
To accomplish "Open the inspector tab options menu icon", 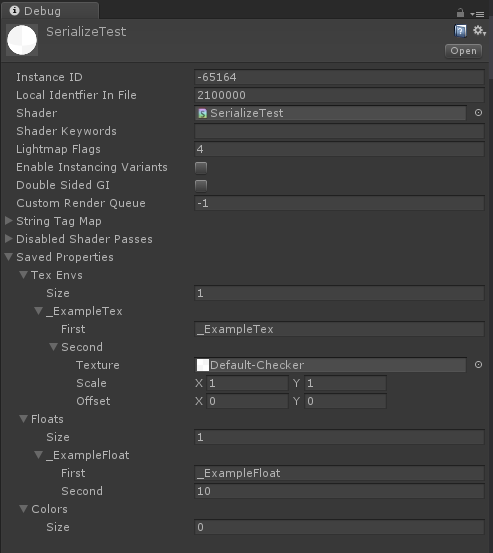I will click(x=477, y=14).
